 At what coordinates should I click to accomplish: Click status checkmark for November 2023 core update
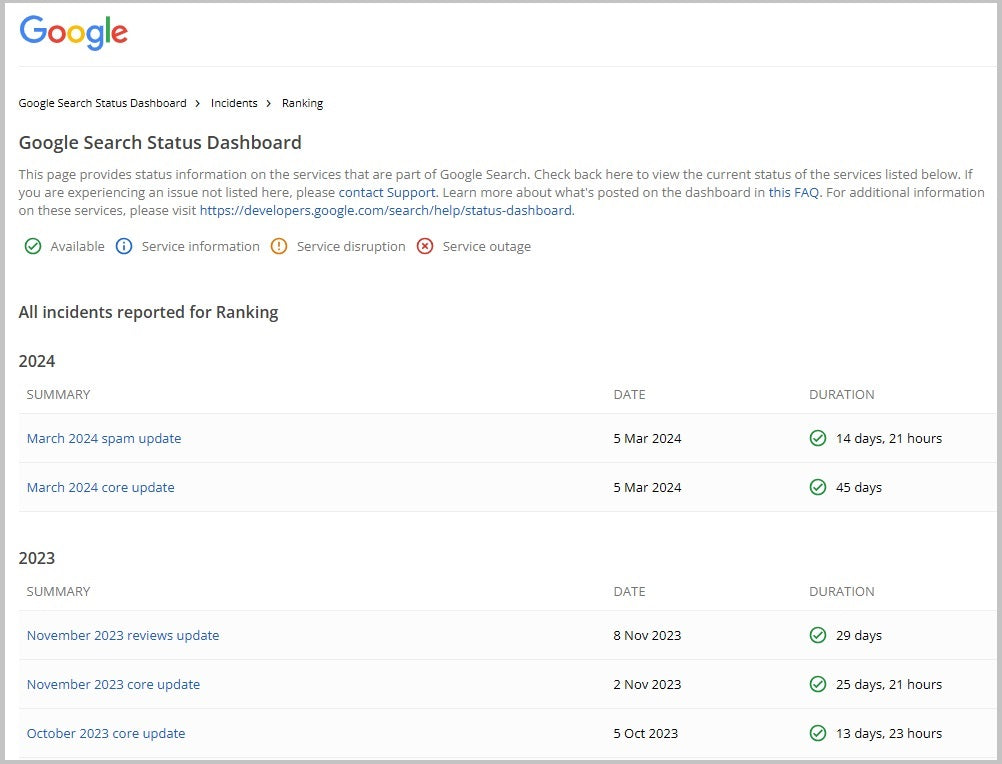pos(818,685)
